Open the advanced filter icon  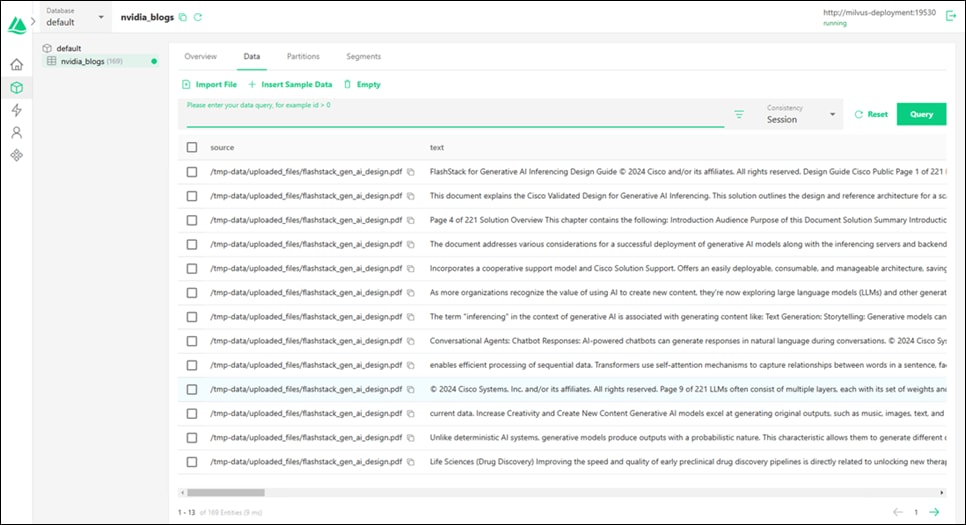[739, 114]
